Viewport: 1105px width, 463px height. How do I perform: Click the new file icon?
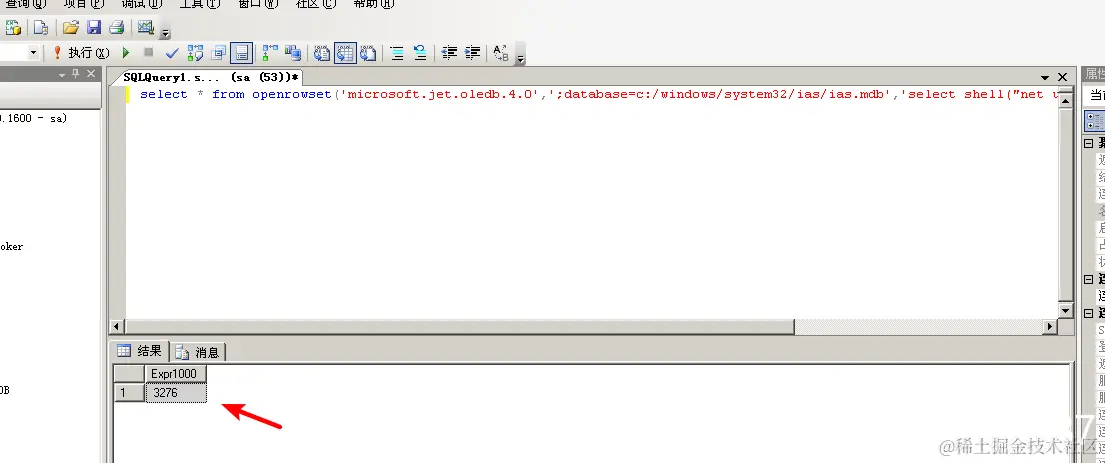click(x=40, y=27)
